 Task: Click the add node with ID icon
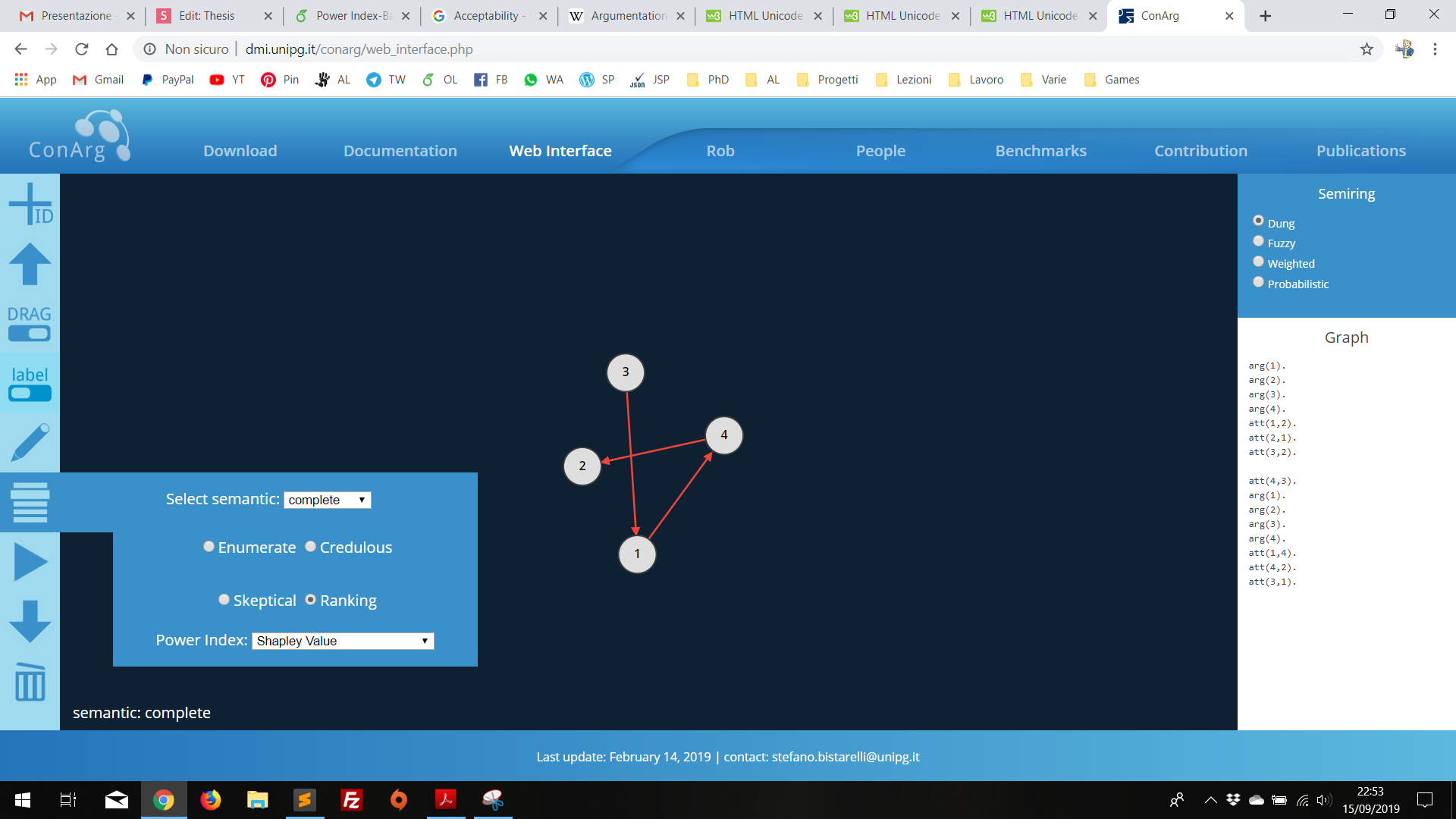(30, 204)
